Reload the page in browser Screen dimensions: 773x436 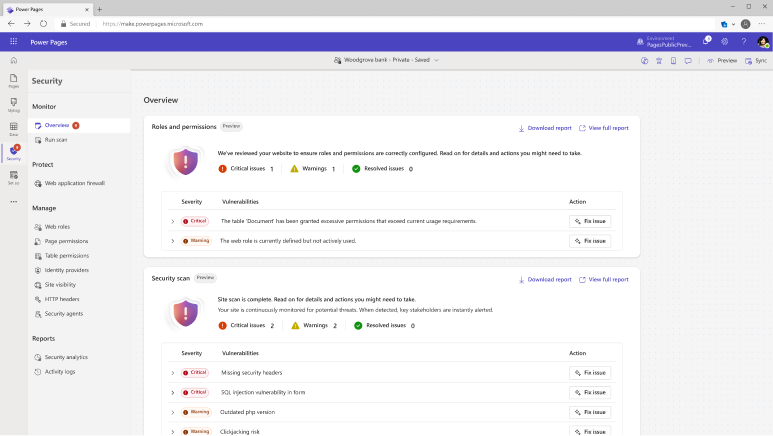(43, 24)
